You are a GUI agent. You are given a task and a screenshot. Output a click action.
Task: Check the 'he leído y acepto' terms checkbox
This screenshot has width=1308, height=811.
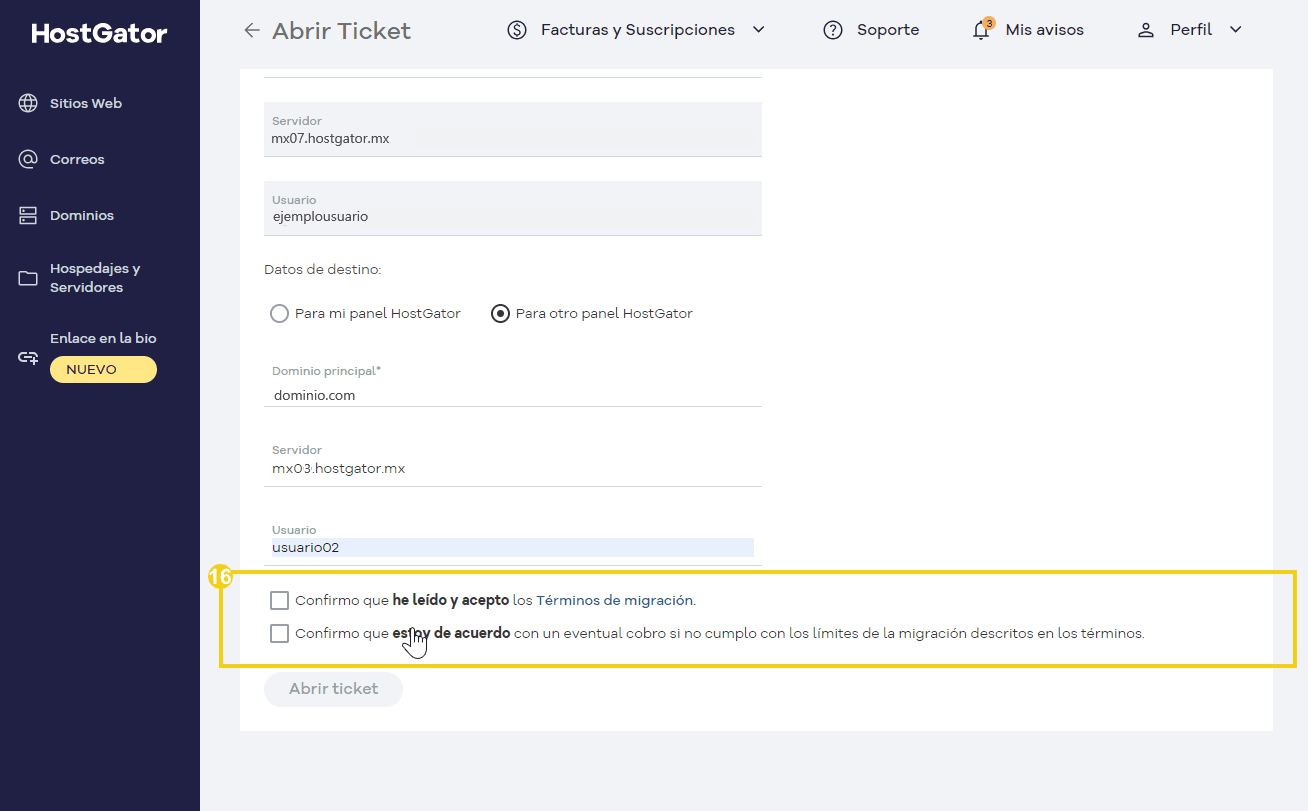pos(280,601)
